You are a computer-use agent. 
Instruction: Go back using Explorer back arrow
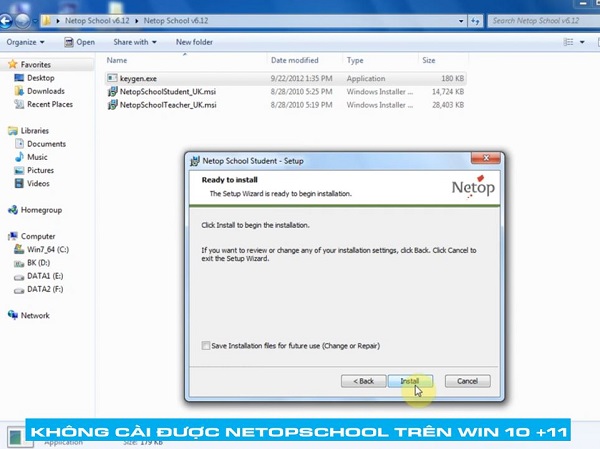click(6, 21)
